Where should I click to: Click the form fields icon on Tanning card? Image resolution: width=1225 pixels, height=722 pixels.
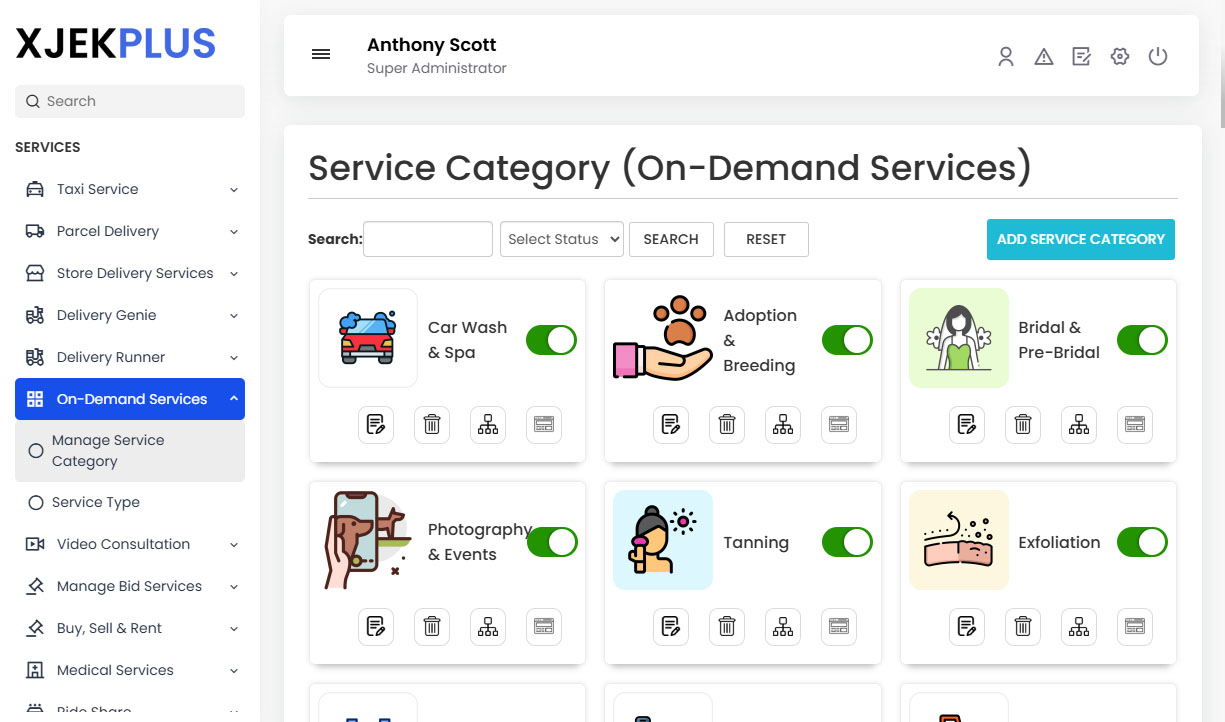pos(838,626)
